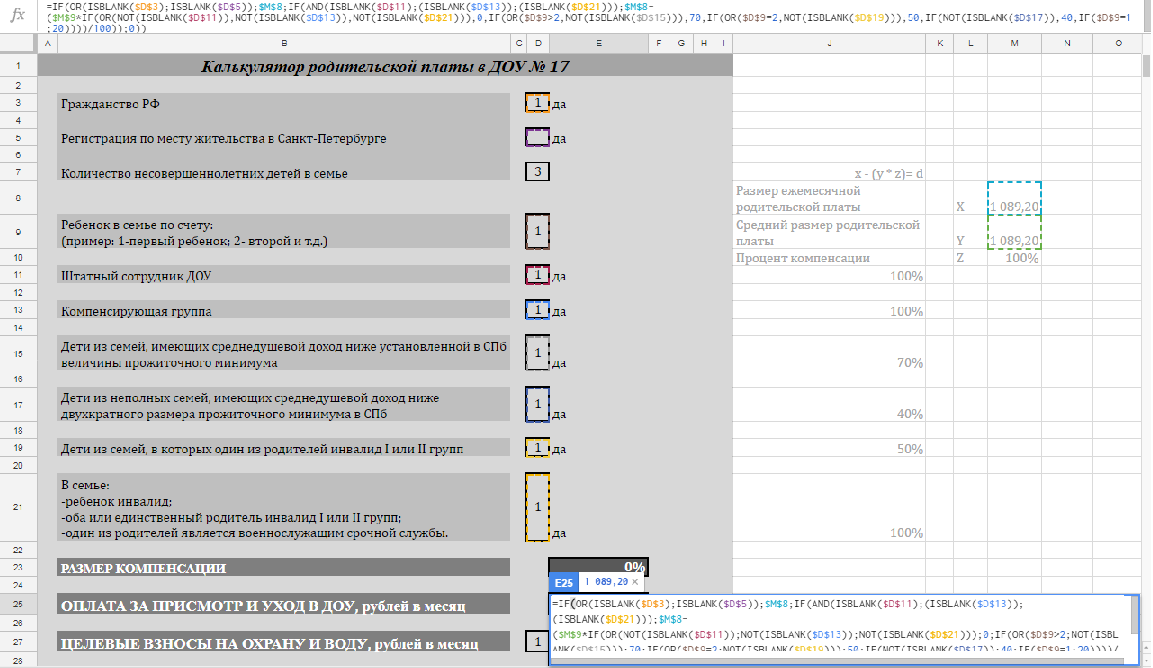Image resolution: width=1153 pixels, height=668 pixels.
Task: Select row 19 header
Action: click(x=18, y=447)
